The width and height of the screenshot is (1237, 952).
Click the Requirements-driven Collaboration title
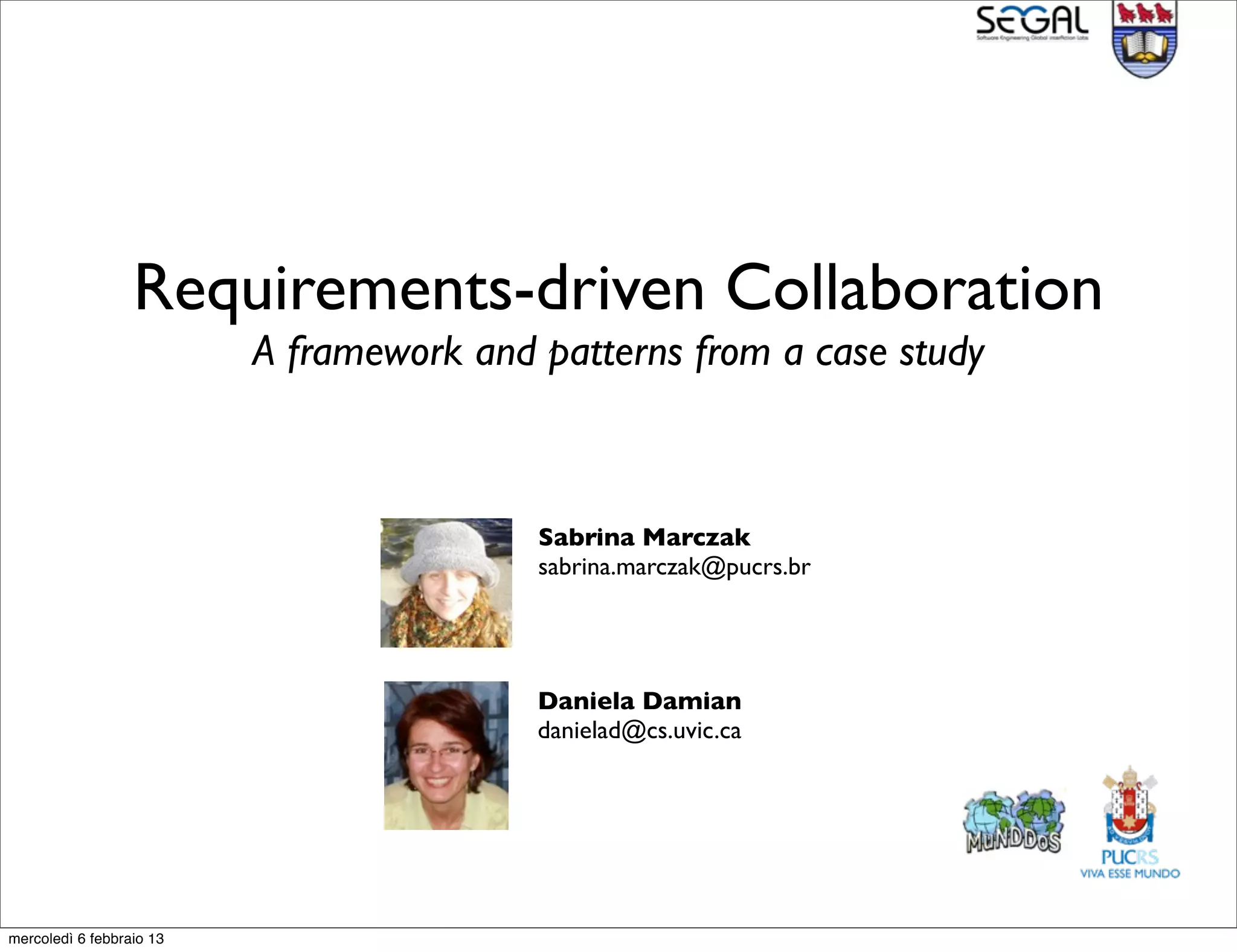[618, 289]
